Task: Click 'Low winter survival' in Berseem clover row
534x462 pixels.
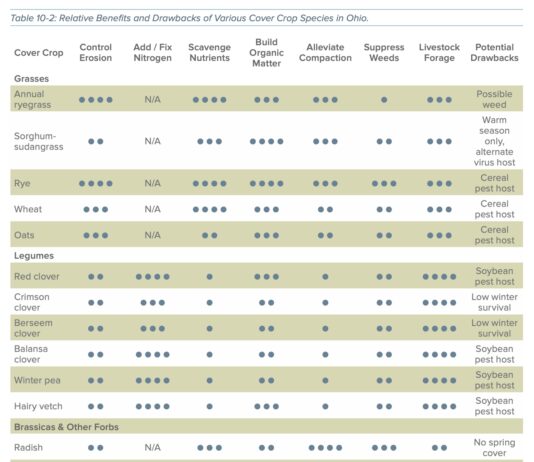Action: [x=494, y=328]
